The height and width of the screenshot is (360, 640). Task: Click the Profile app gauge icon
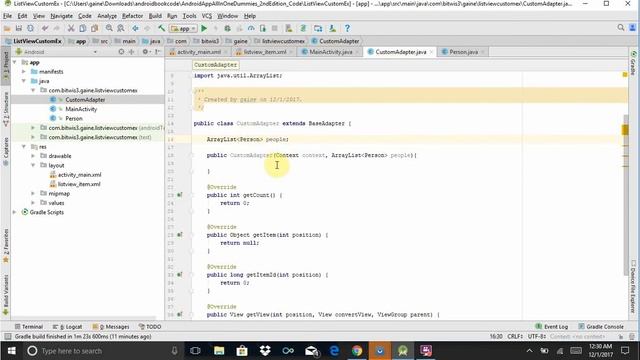[251, 29]
